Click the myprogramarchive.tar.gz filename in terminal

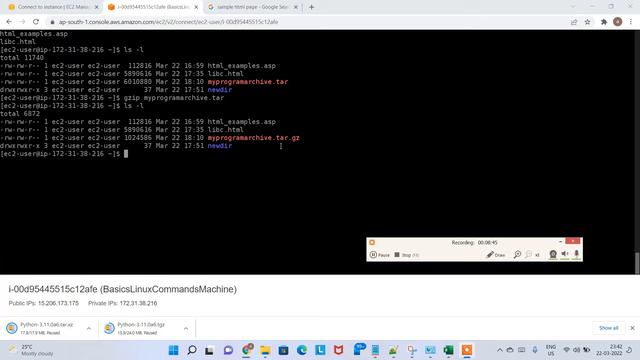pos(253,138)
